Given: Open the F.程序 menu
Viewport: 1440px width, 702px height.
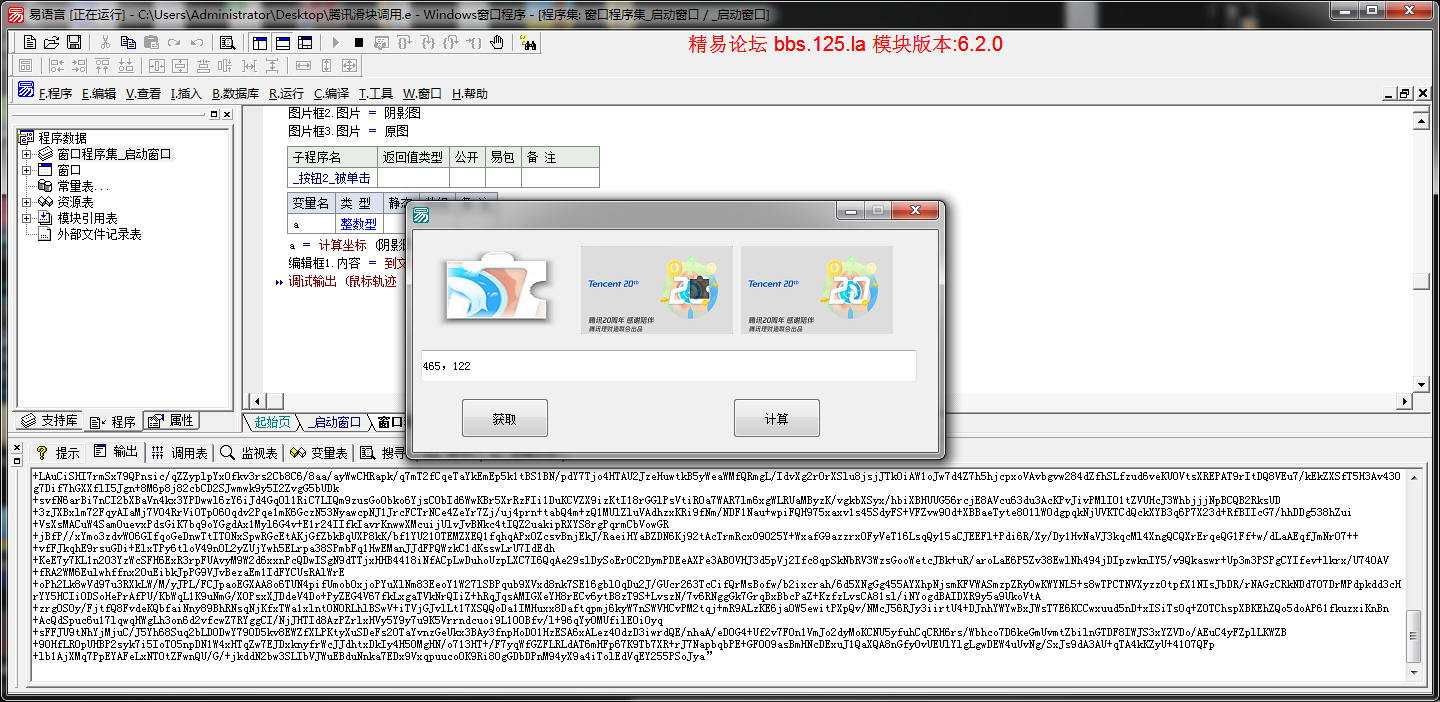Looking at the screenshot, I should 56,93.
